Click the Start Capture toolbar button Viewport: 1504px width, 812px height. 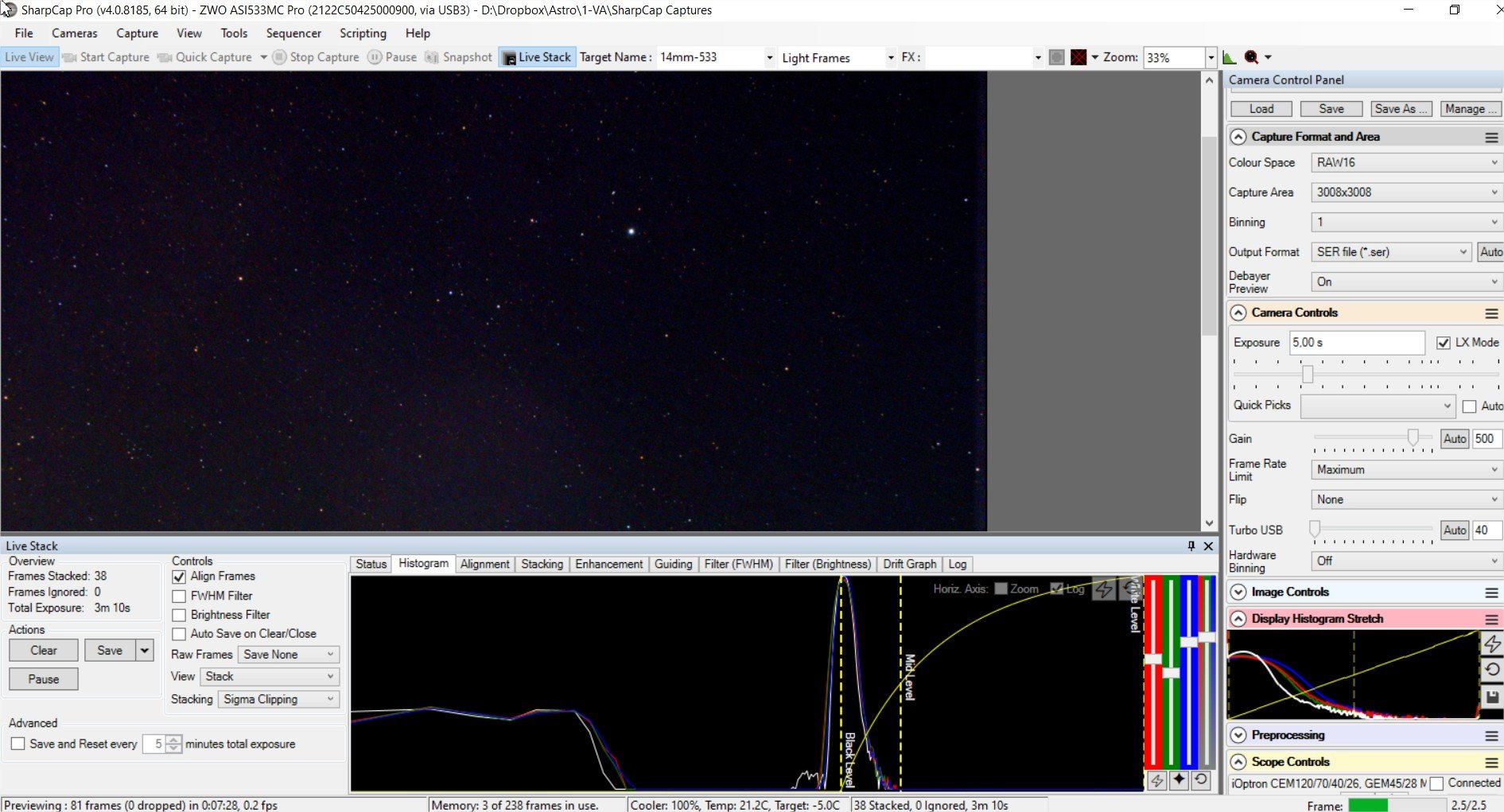(107, 57)
